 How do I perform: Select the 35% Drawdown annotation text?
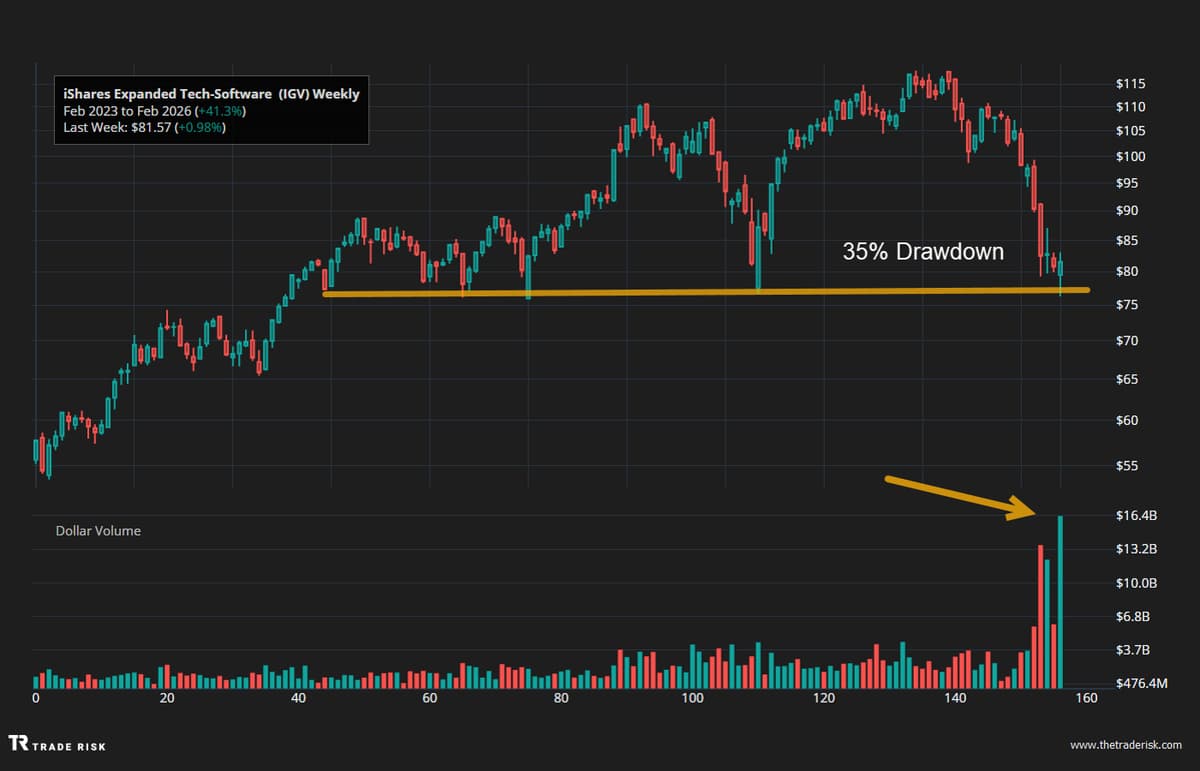[922, 252]
